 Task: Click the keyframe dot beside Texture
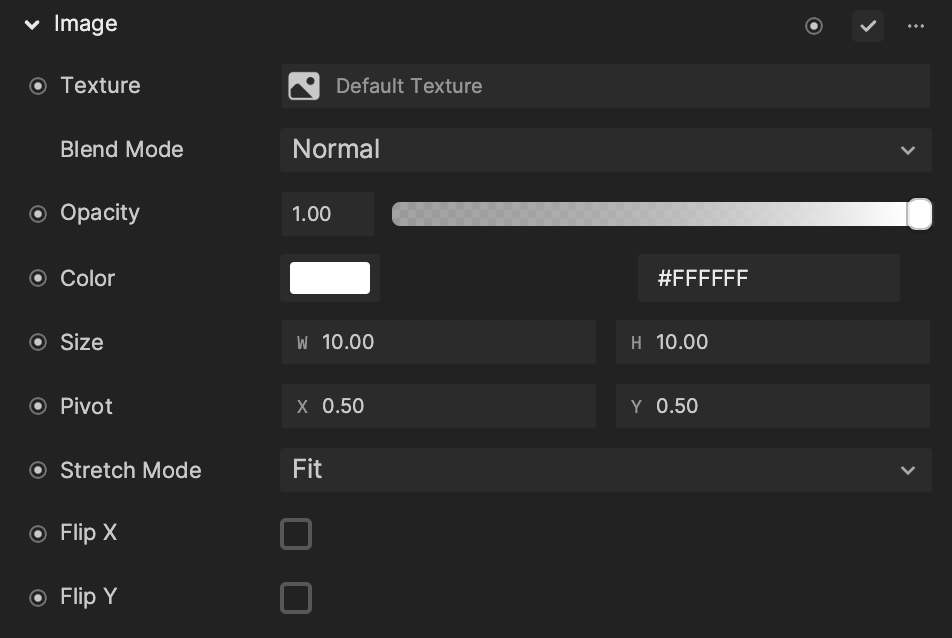tap(38, 86)
